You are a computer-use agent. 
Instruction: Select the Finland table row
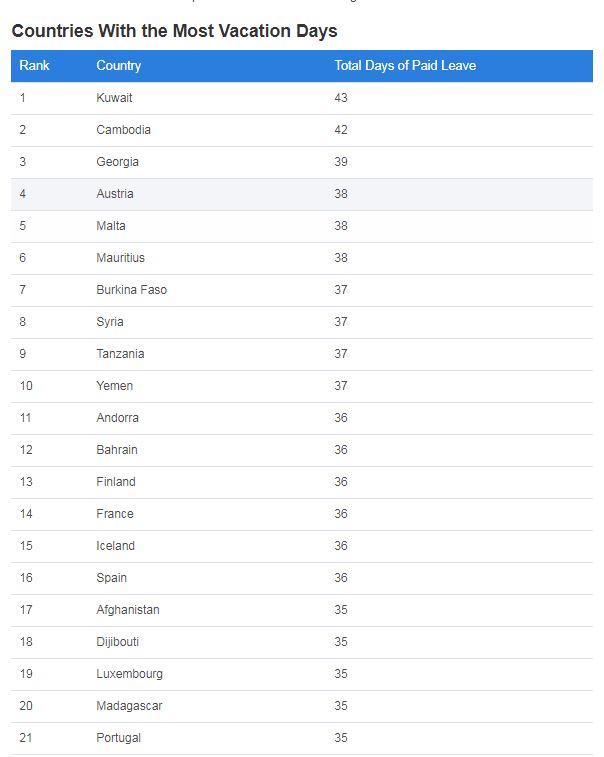pos(302,482)
